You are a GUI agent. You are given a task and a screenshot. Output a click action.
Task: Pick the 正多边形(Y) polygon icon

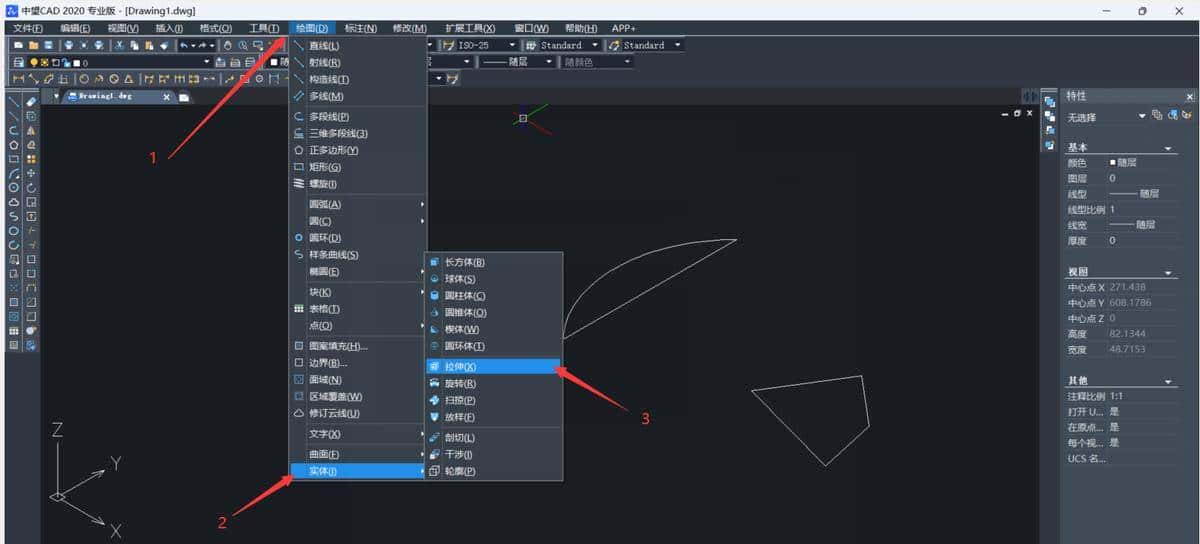point(298,150)
